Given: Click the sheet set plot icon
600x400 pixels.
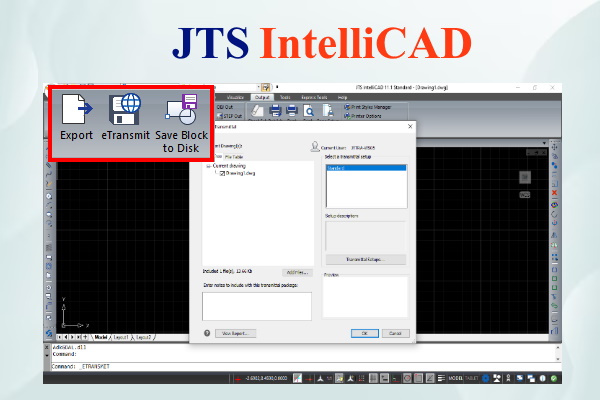Looking at the screenshot, I should click(x=257, y=111).
